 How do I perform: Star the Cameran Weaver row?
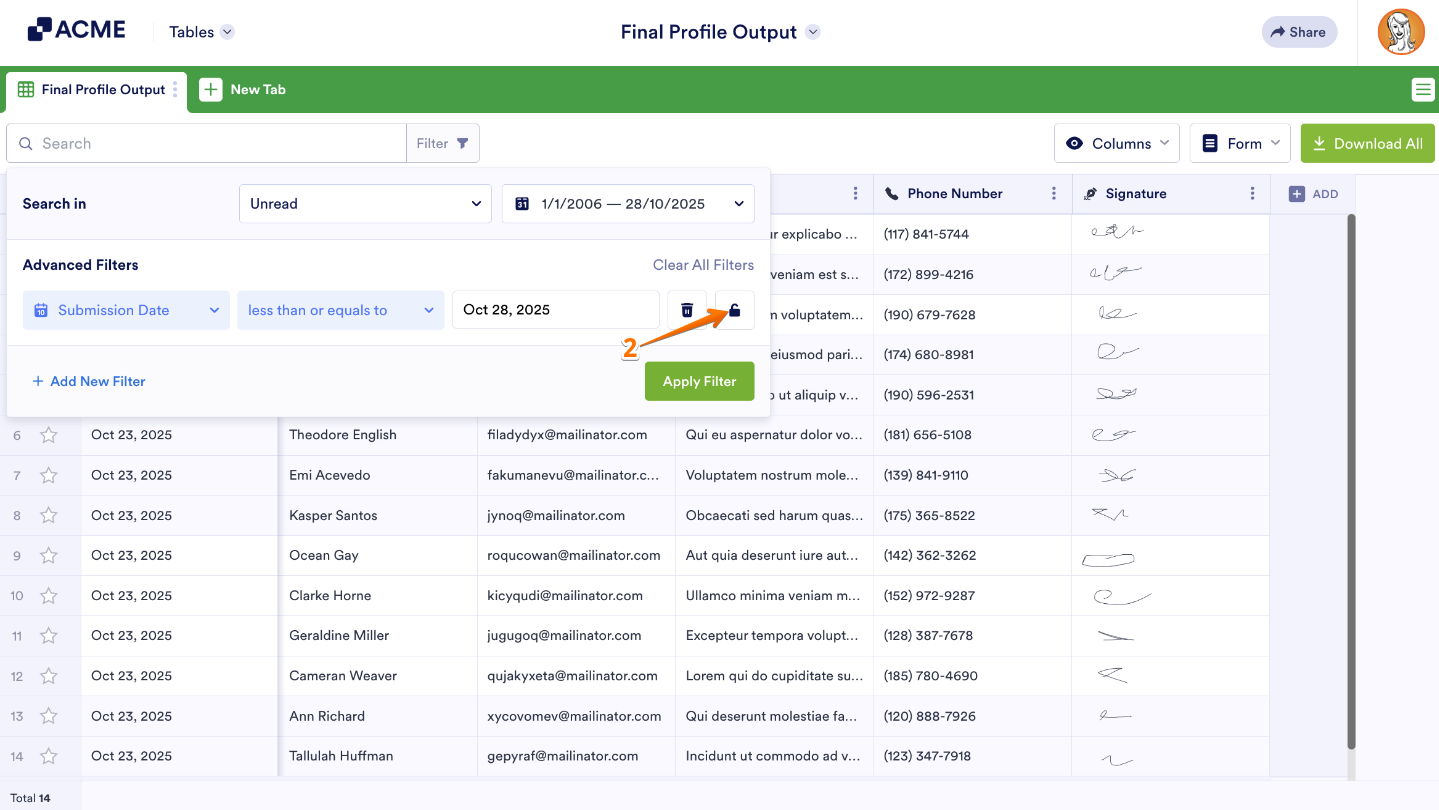point(49,676)
